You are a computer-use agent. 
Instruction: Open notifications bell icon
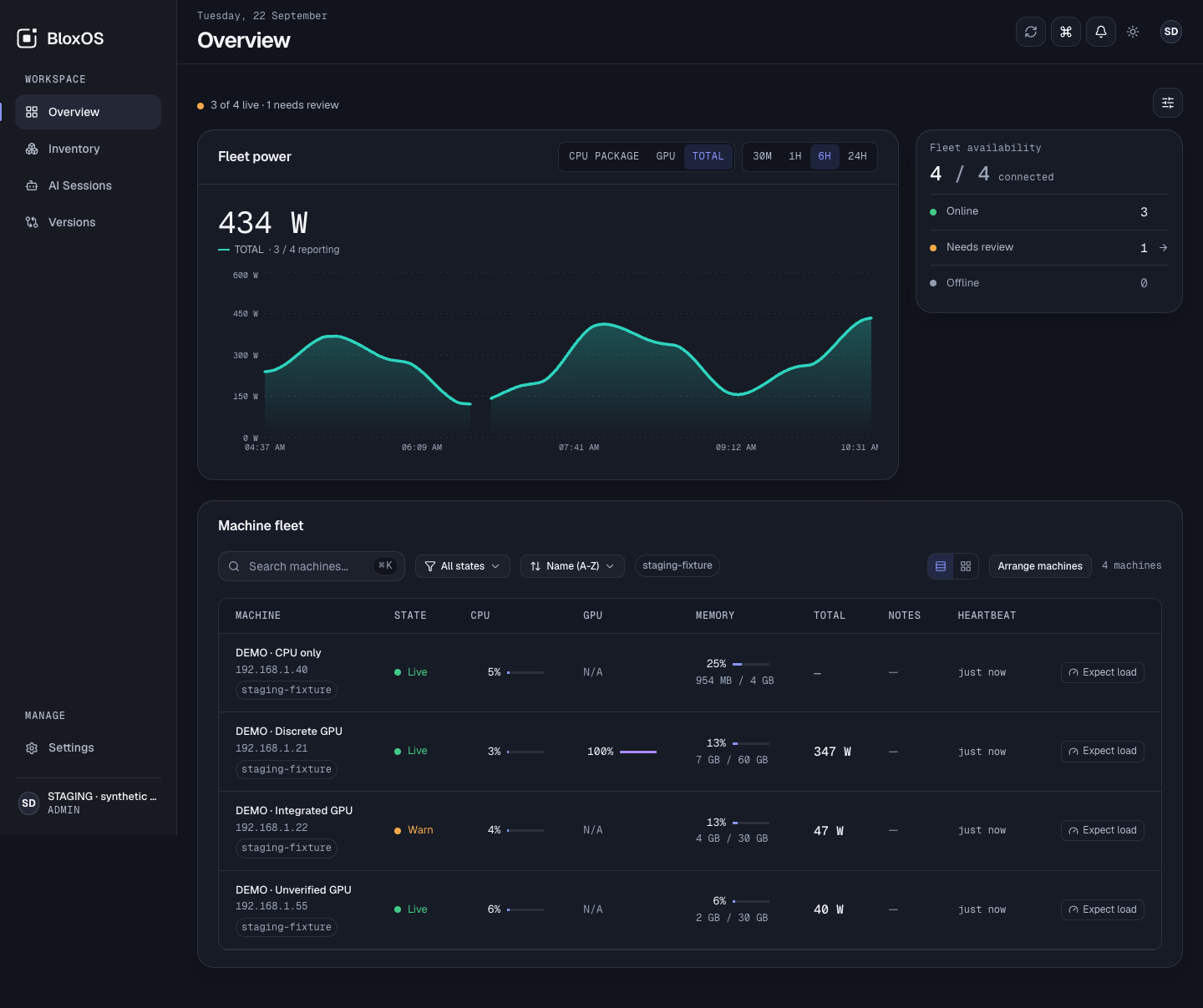pos(1101,32)
